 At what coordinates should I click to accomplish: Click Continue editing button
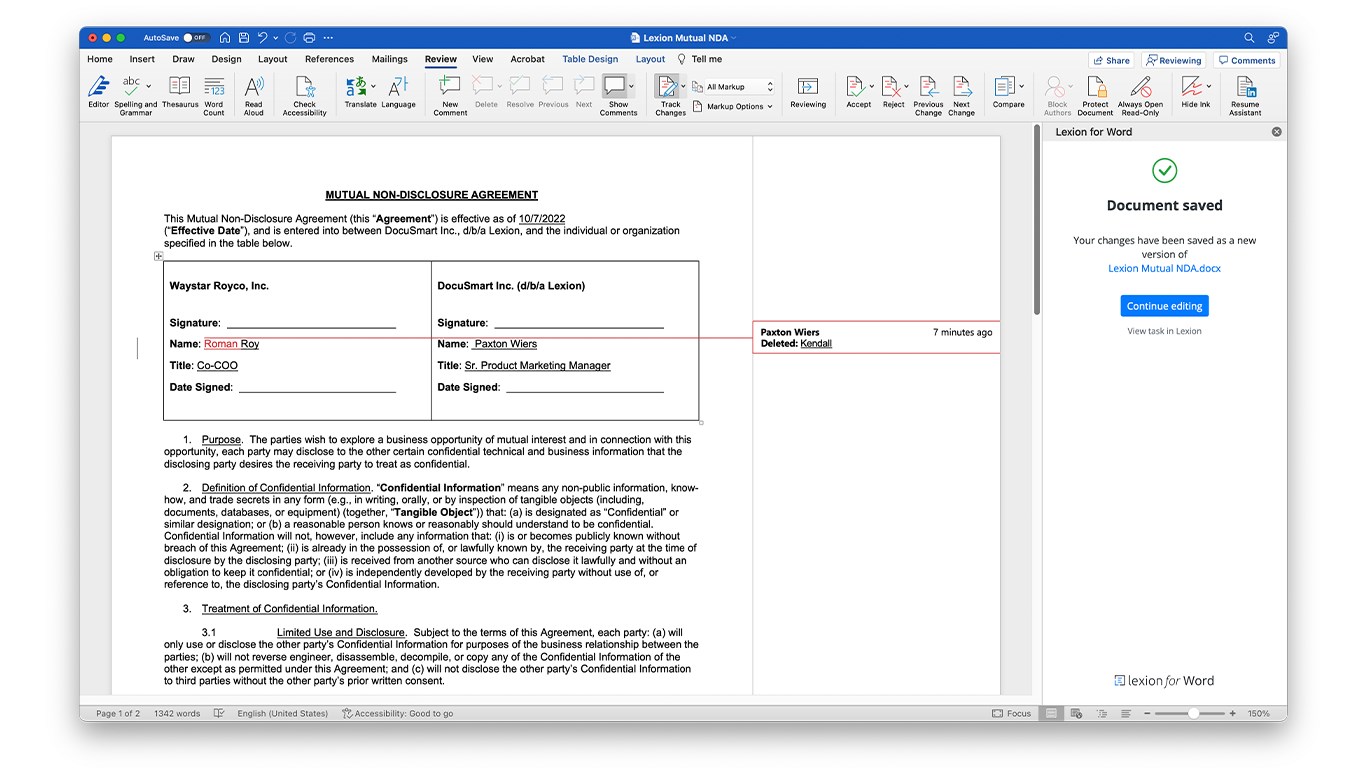(x=1164, y=306)
